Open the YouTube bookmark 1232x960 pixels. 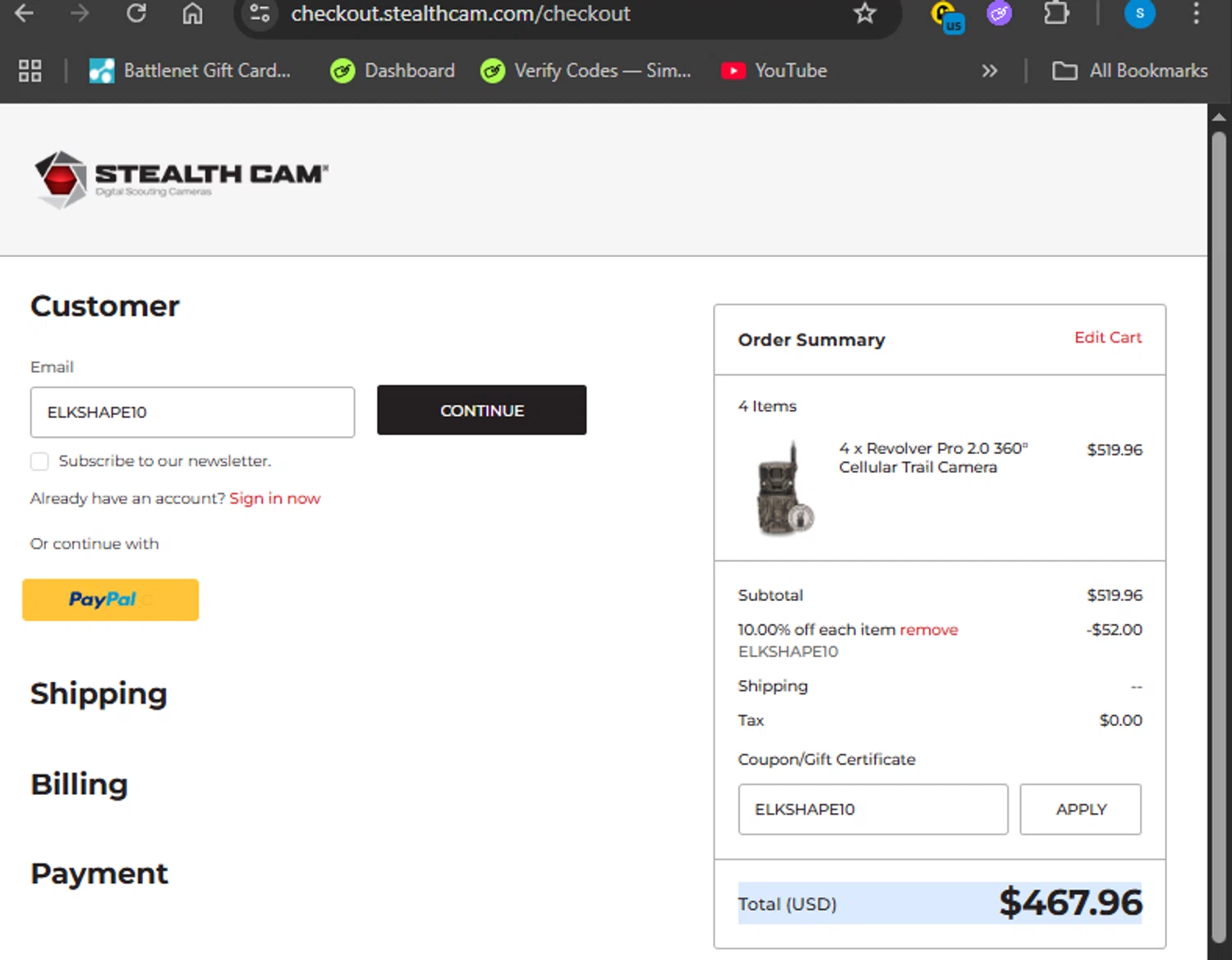click(774, 71)
